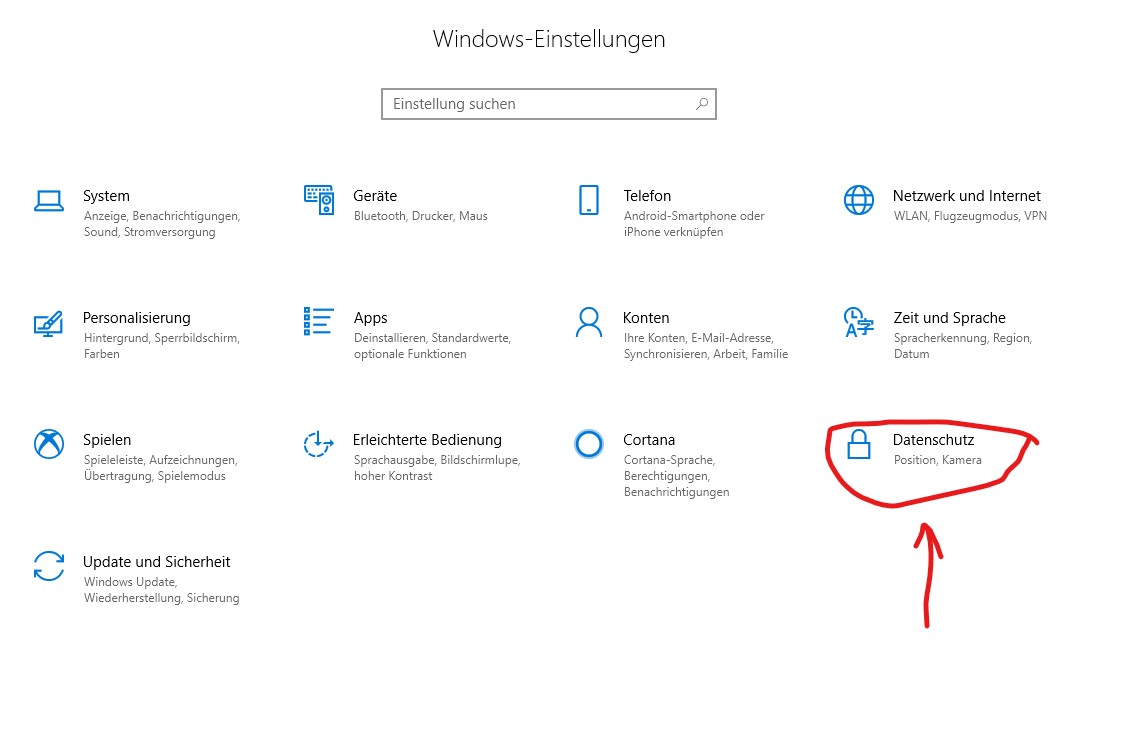
Task: Focus the Einstellung suchen search field
Action: pos(548,104)
